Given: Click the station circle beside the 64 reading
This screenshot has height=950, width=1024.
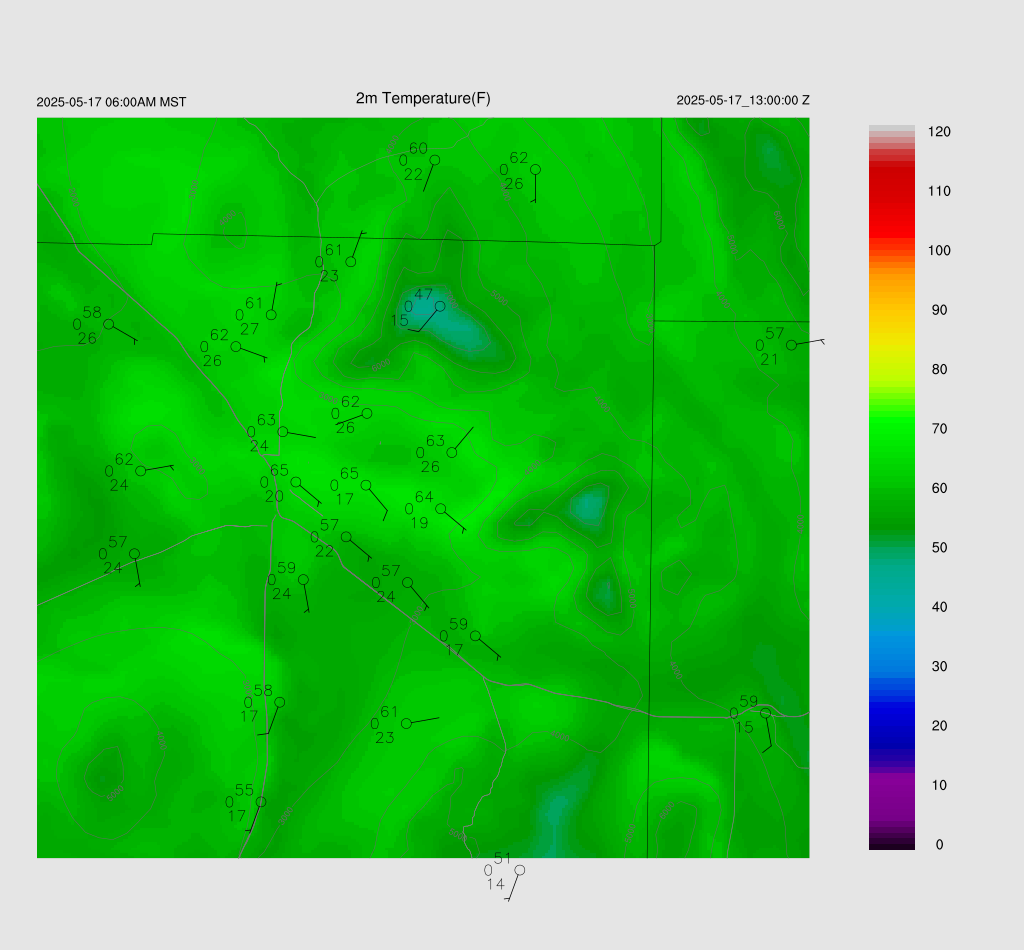Looking at the screenshot, I should click(x=441, y=509).
